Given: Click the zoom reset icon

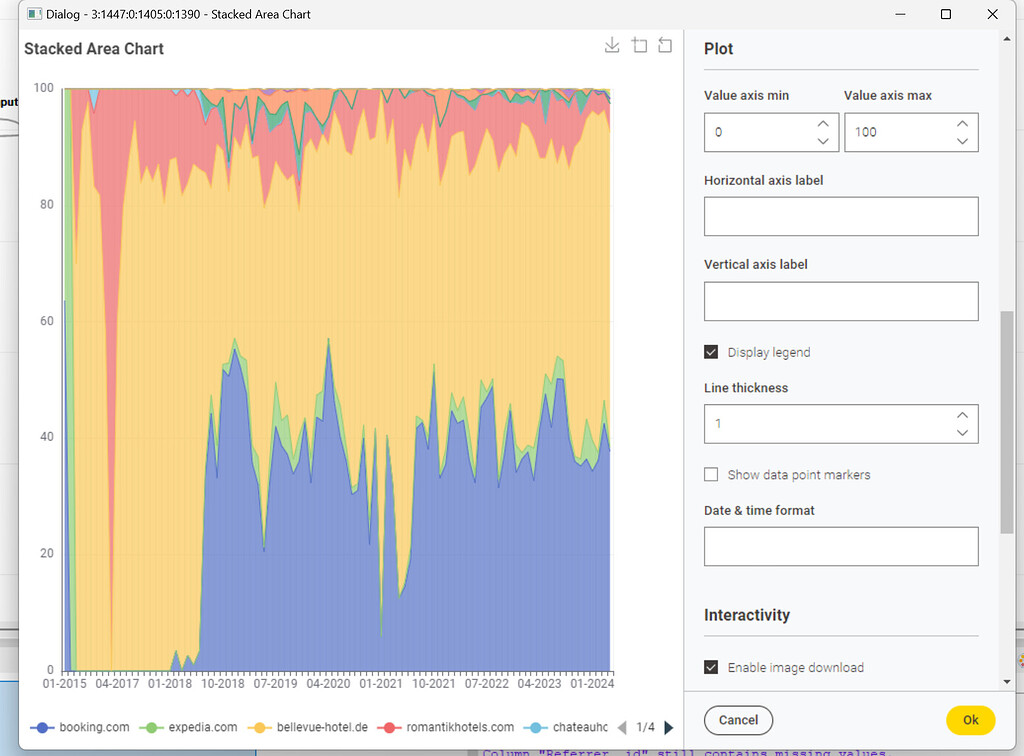Looking at the screenshot, I should [x=665, y=46].
